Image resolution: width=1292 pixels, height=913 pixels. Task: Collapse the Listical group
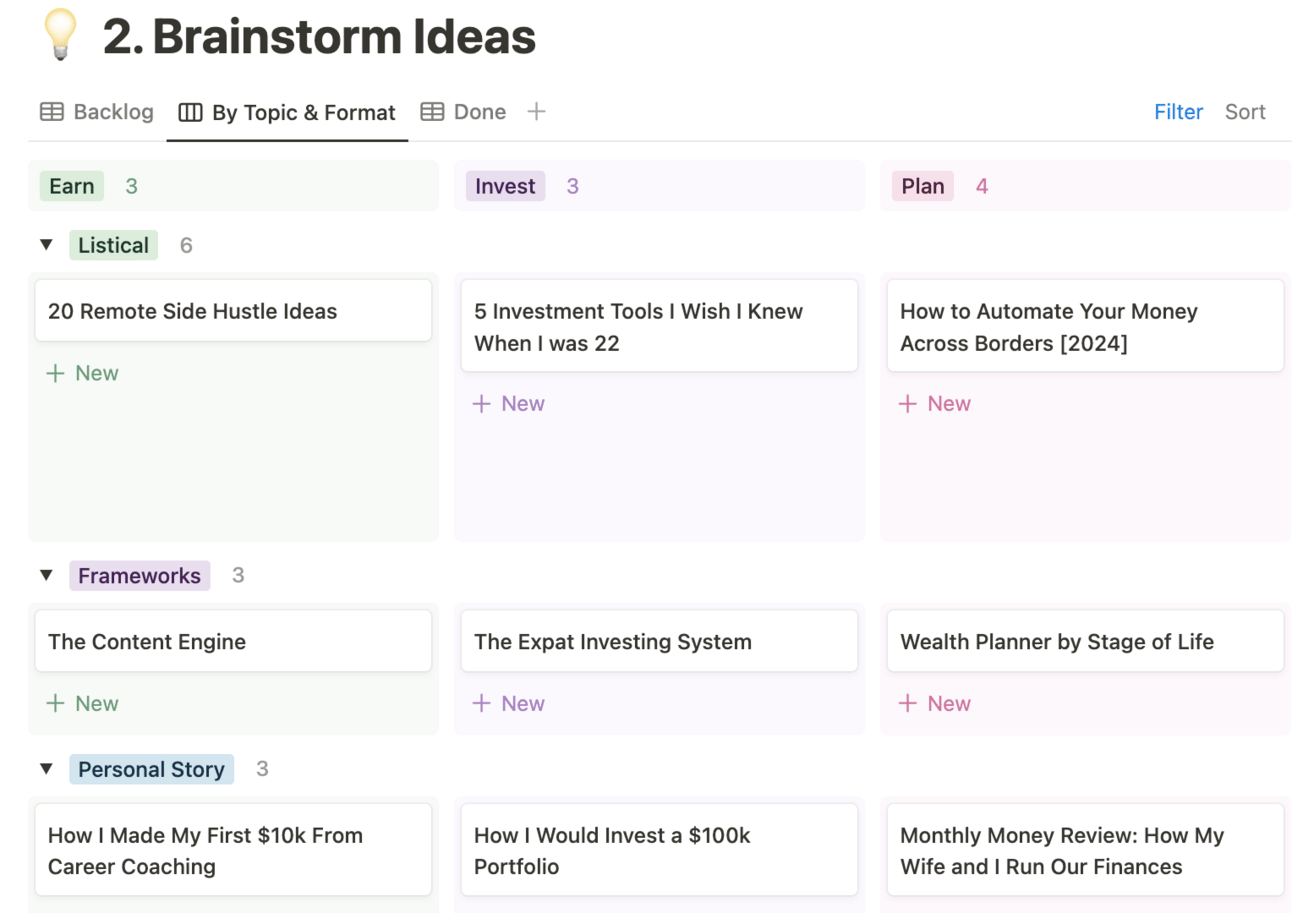click(x=46, y=245)
